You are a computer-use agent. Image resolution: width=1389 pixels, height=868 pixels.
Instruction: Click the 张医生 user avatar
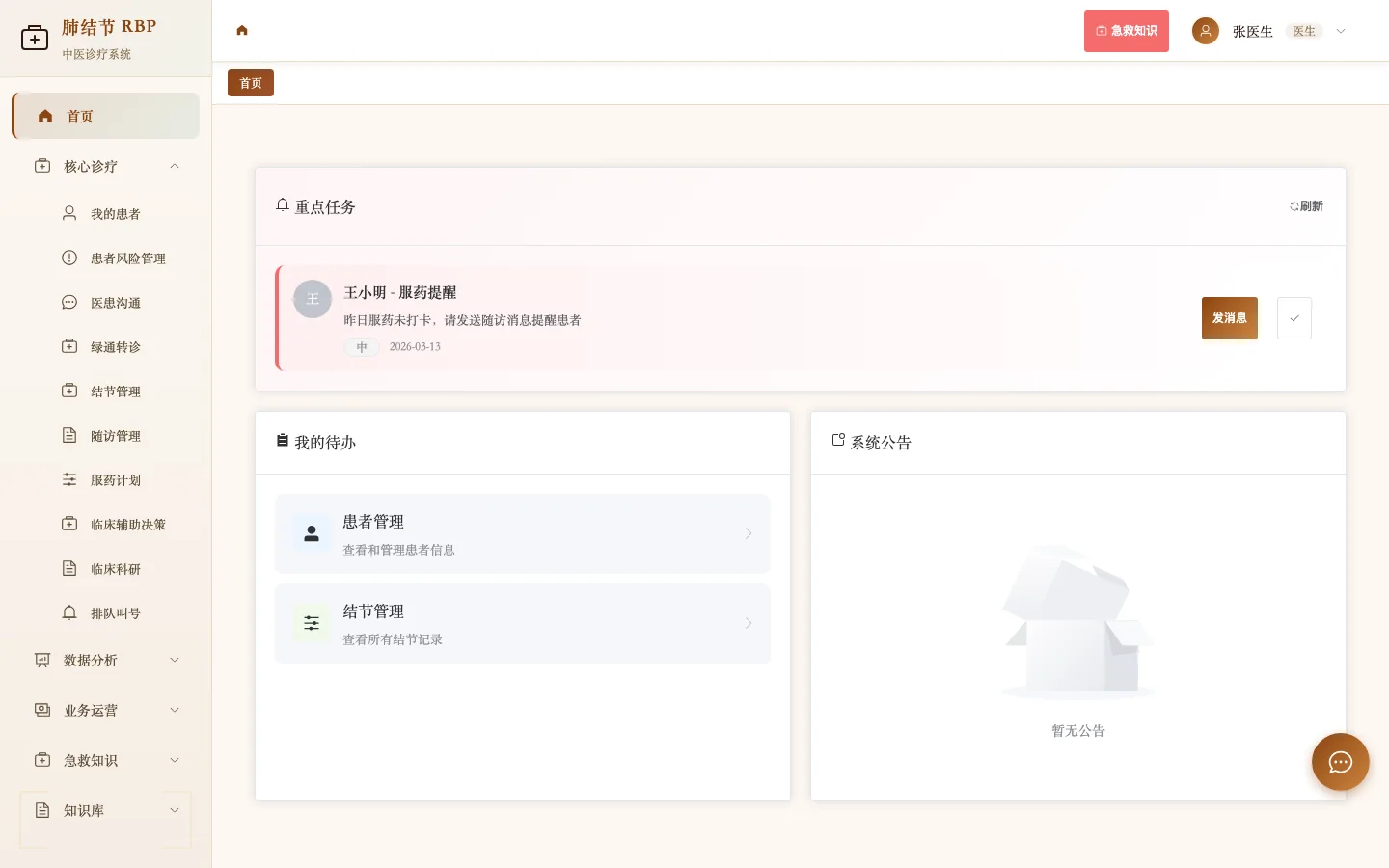coord(1206,31)
